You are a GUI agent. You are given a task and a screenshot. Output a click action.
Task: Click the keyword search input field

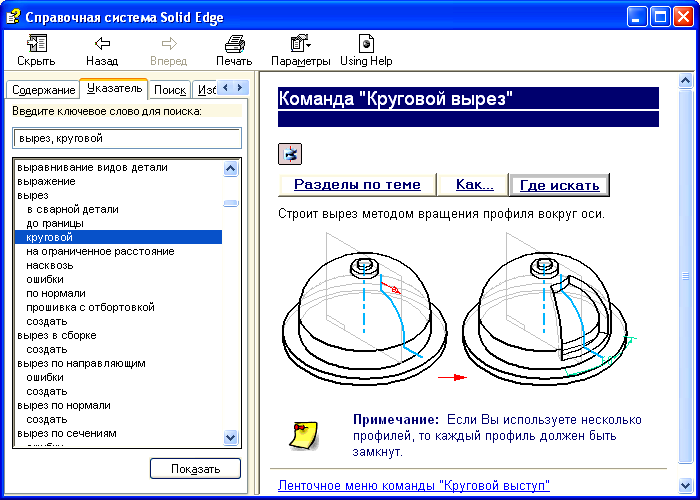pos(127,138)
